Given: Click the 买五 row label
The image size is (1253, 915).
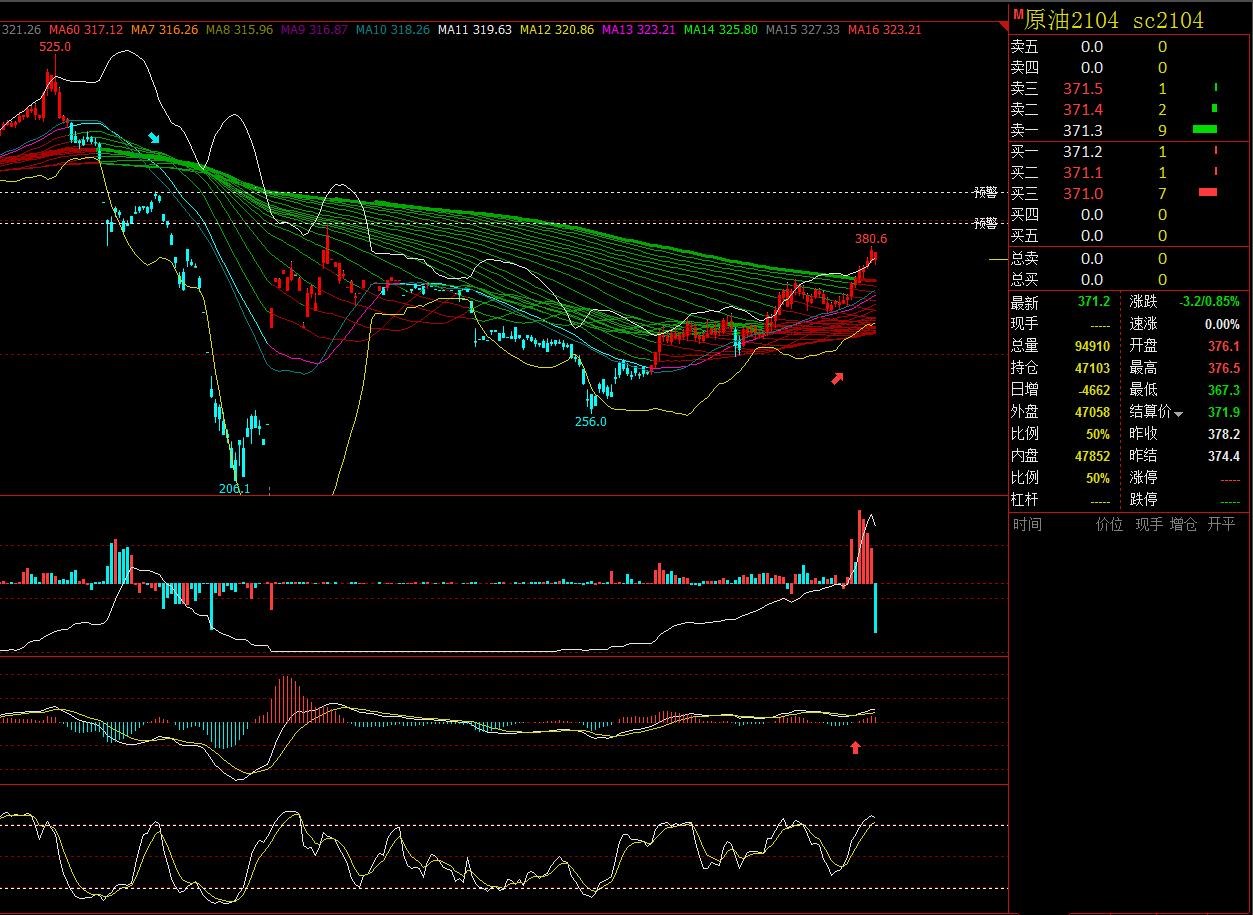Looking at the screenshot, I should pos(1025,236).
